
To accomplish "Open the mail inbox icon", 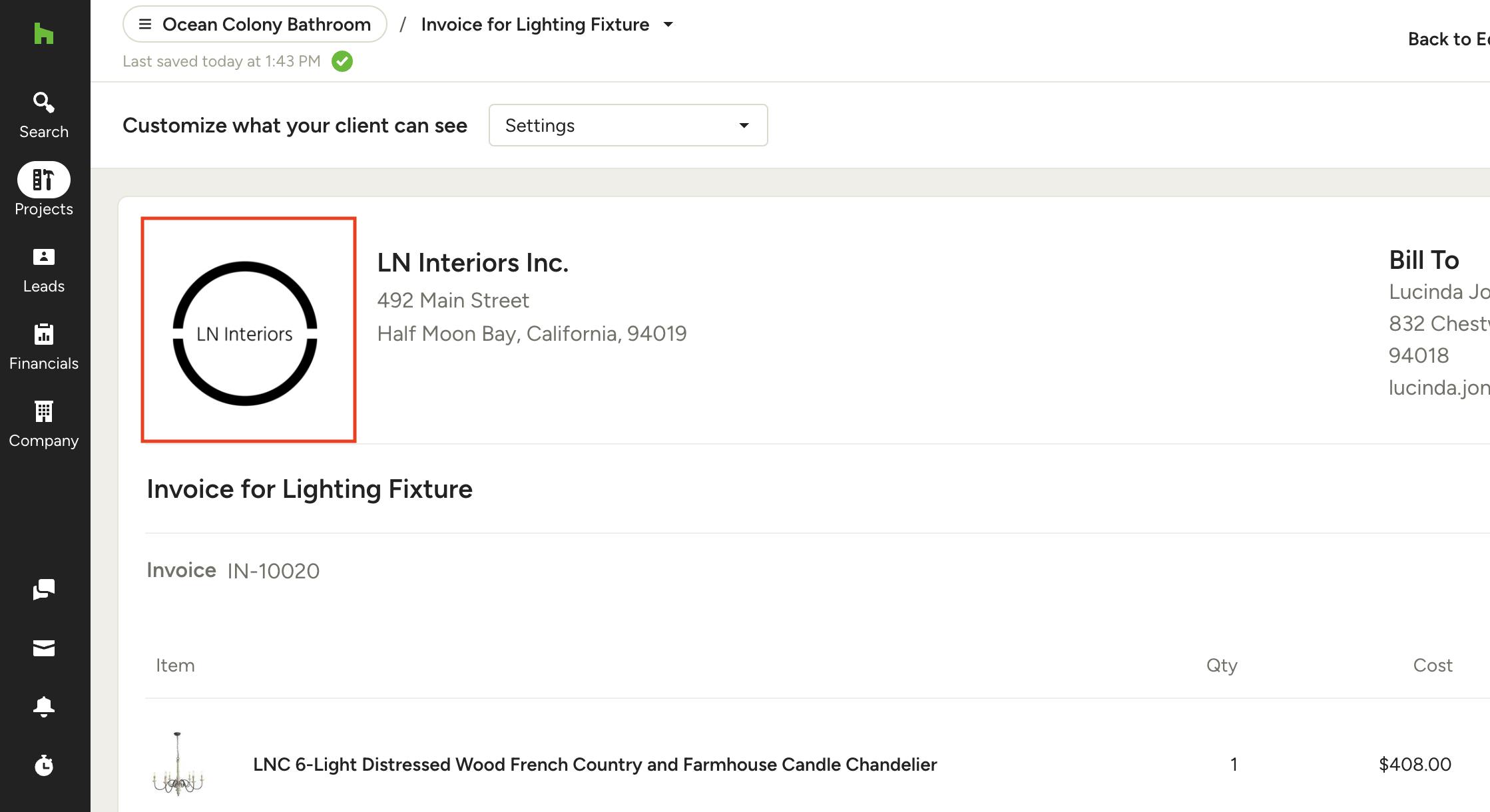I will click(x=44, y=648).
